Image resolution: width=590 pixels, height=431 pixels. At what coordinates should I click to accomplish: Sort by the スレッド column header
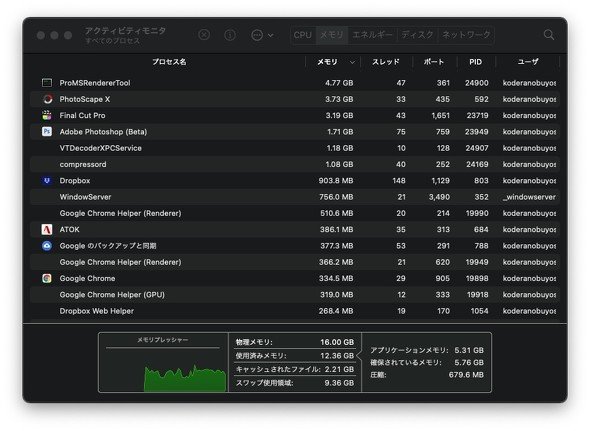(x=386, y=62)
